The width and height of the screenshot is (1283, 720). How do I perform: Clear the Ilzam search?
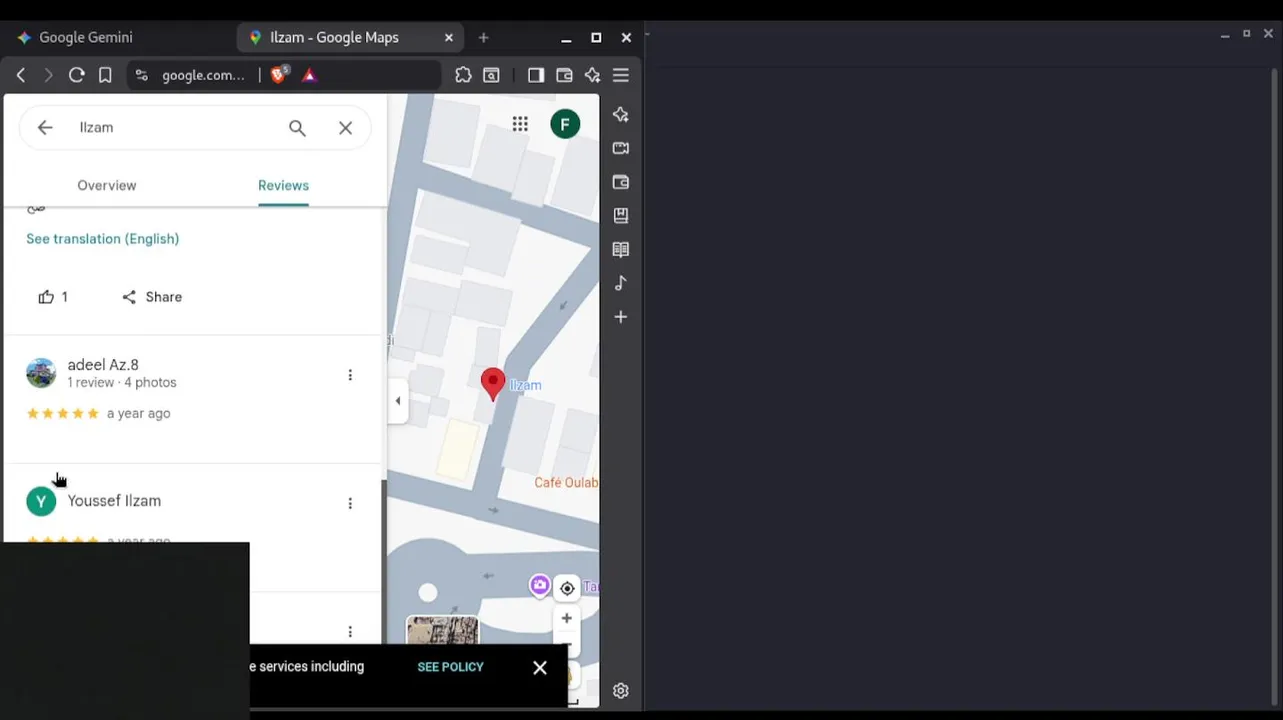(345, 127)
